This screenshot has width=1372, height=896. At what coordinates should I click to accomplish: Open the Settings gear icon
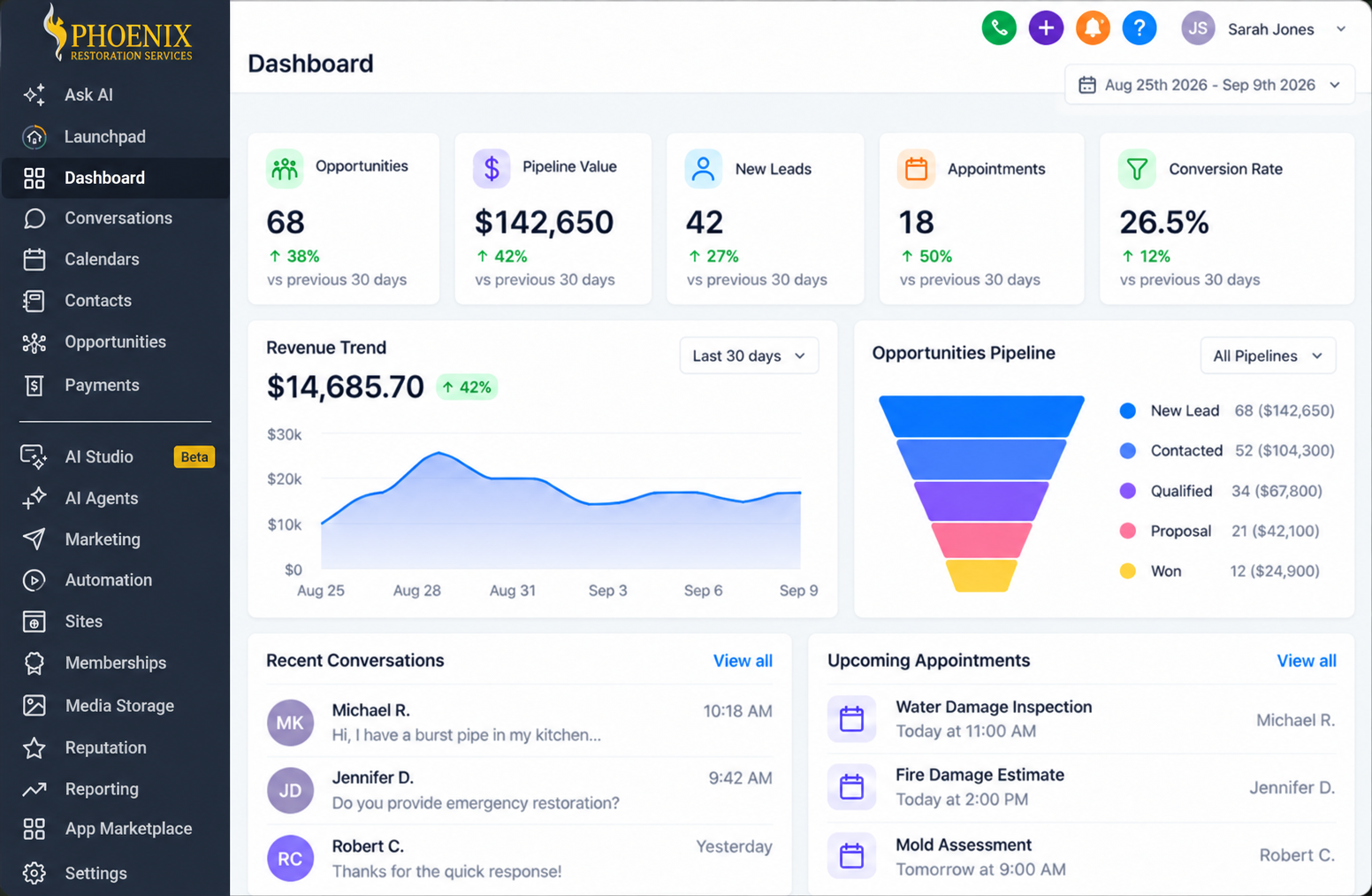[x=34, y=873]
